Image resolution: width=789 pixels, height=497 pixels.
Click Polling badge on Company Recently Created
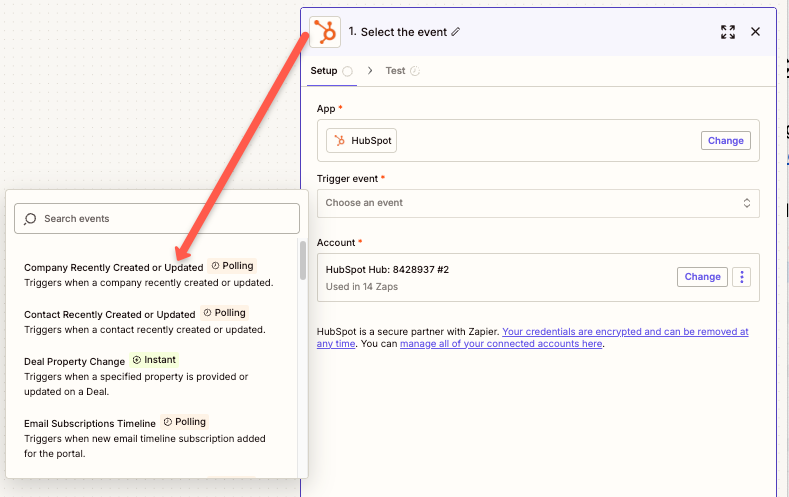coord(232,266)
